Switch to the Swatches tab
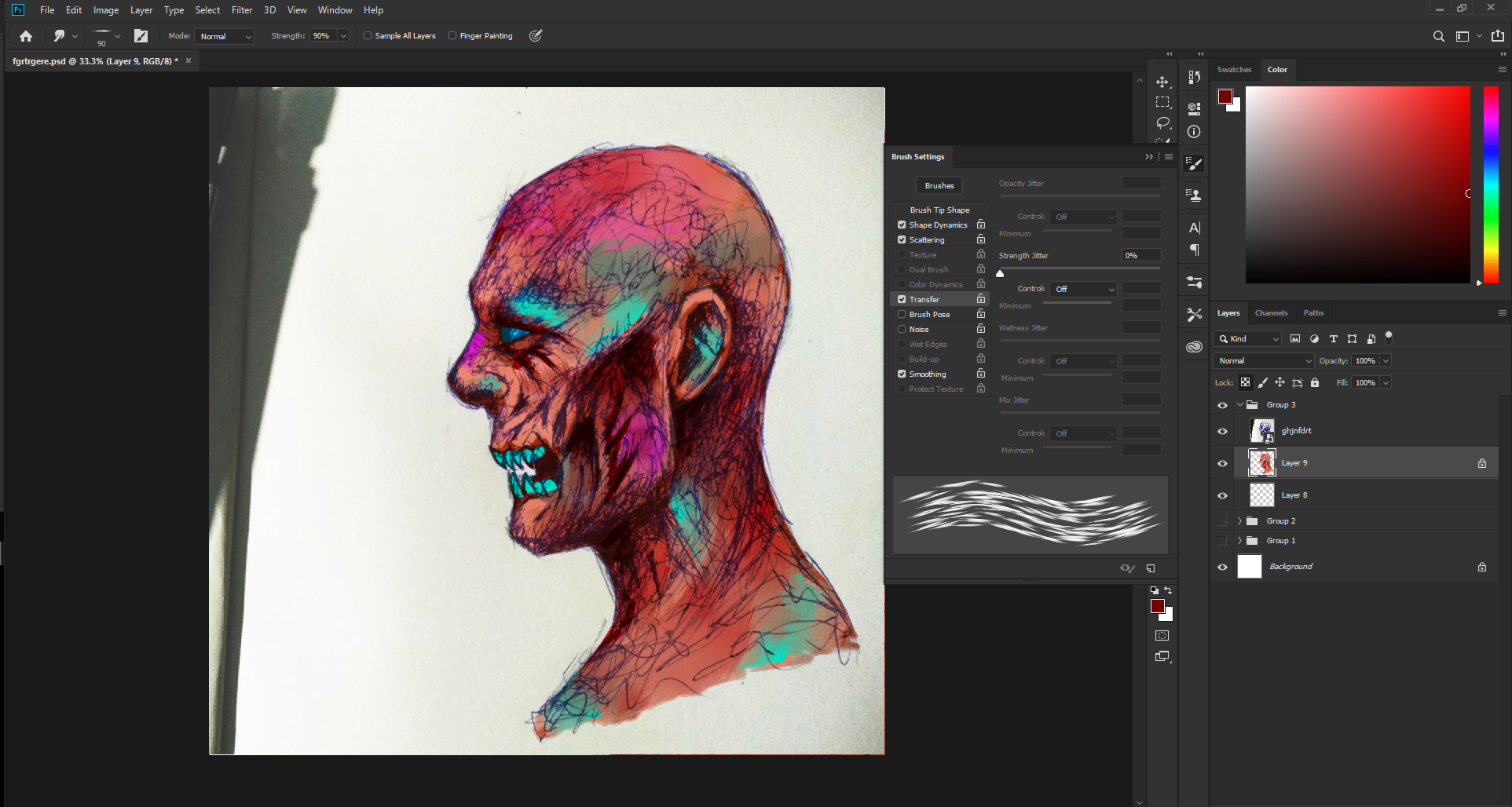The width and height of the screenshot is (1512, 807). (1234, 70)
